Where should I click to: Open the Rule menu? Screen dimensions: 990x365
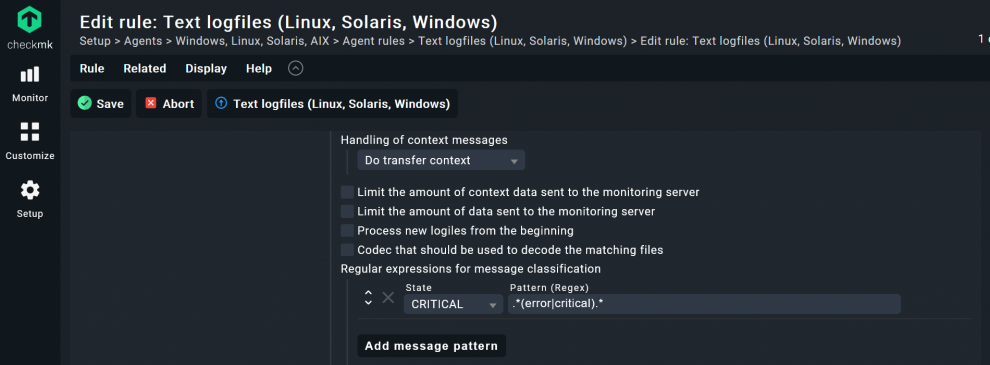coord(92,68)
